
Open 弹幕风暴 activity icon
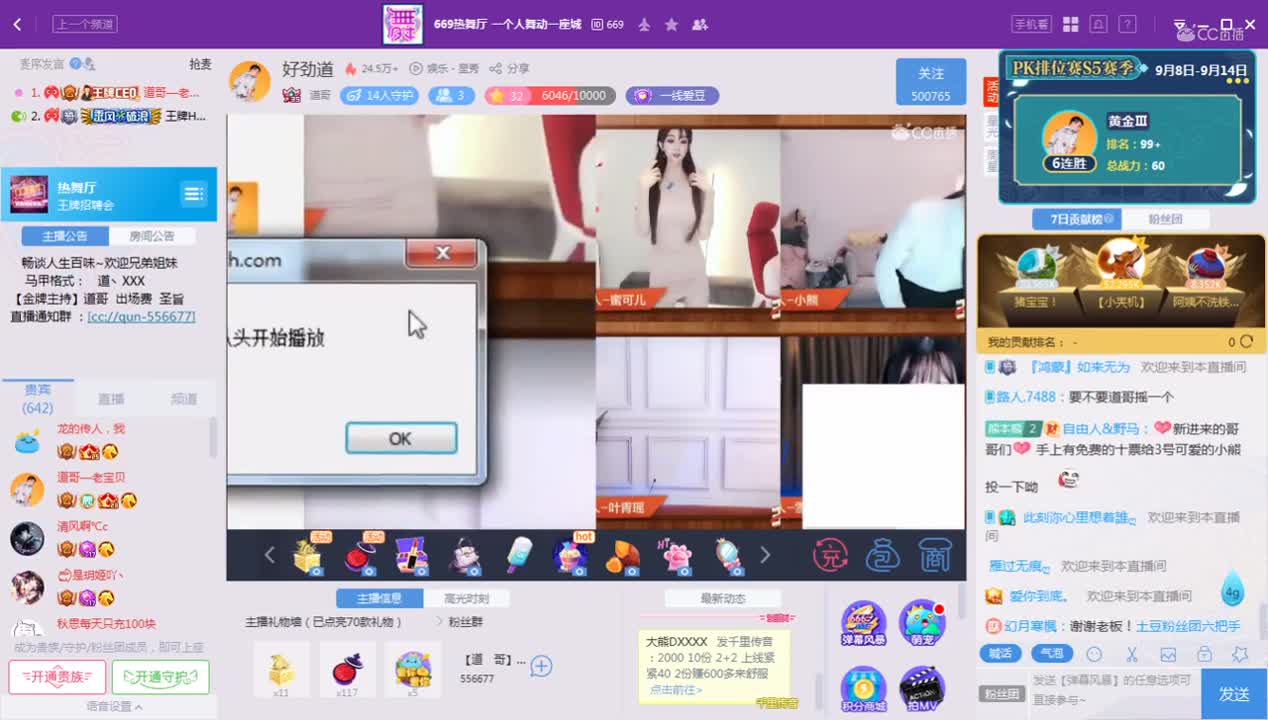(x=863, y=624)
